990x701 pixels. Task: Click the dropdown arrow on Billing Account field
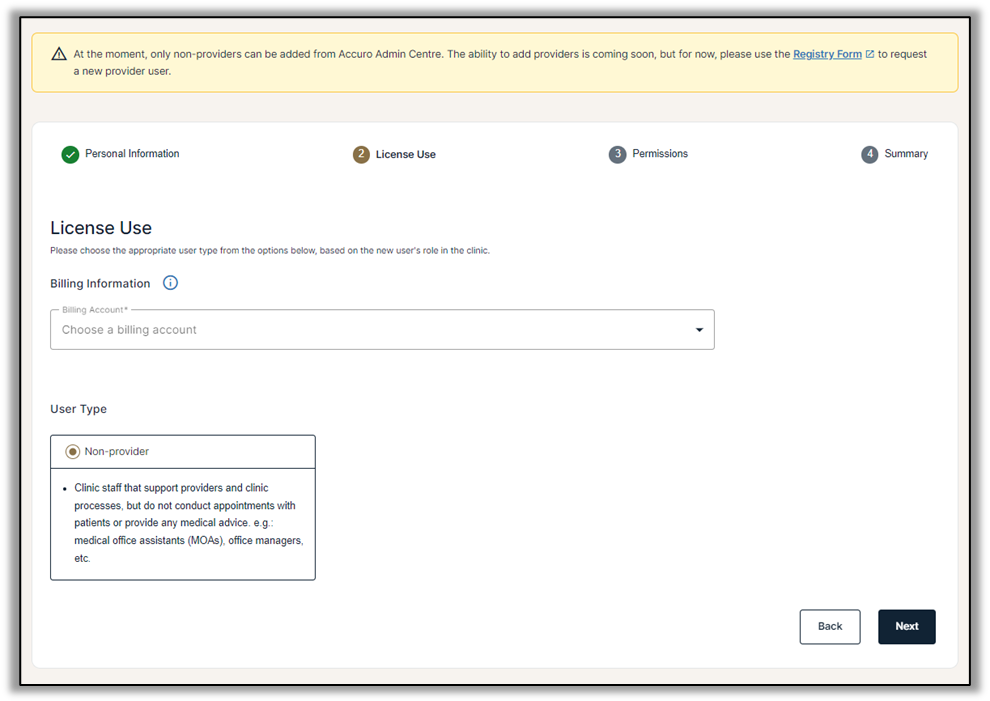pyautogui.click(x=698, y=329)
